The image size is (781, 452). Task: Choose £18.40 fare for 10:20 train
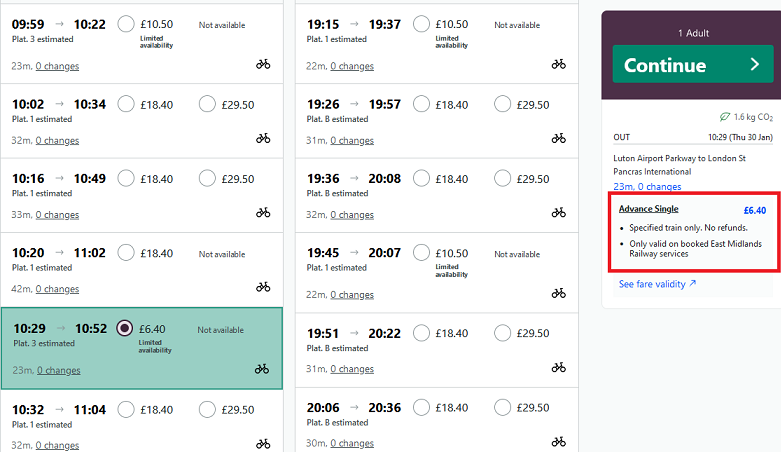coord(126,253)
